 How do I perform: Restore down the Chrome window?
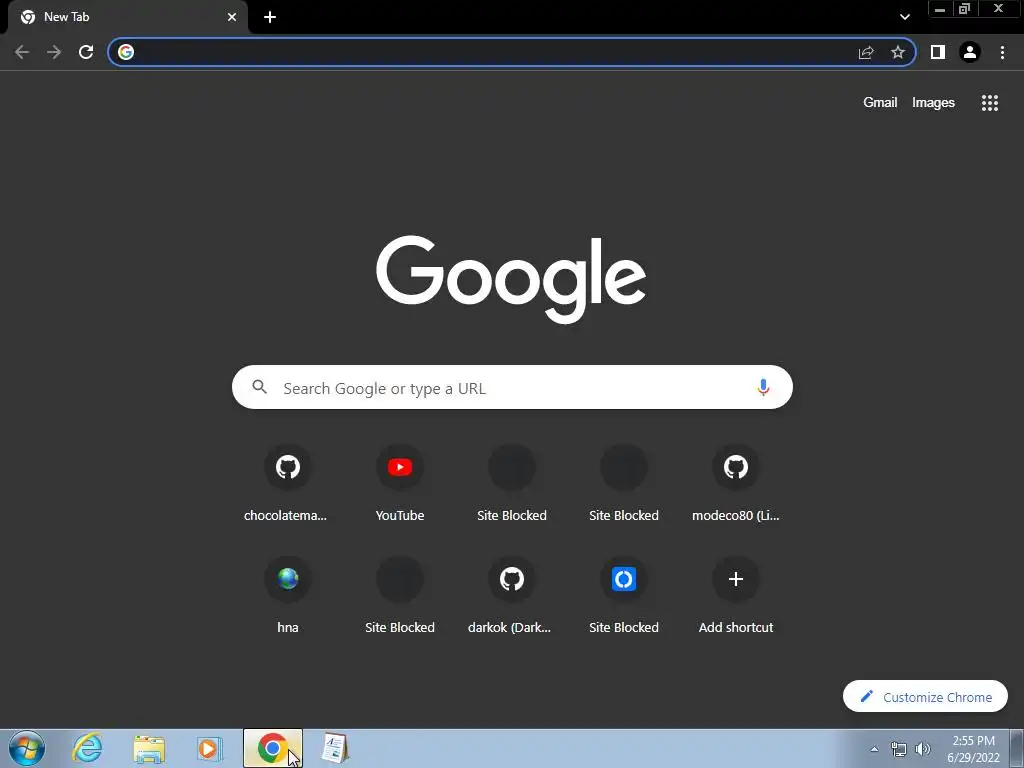(x=964, y=9)
